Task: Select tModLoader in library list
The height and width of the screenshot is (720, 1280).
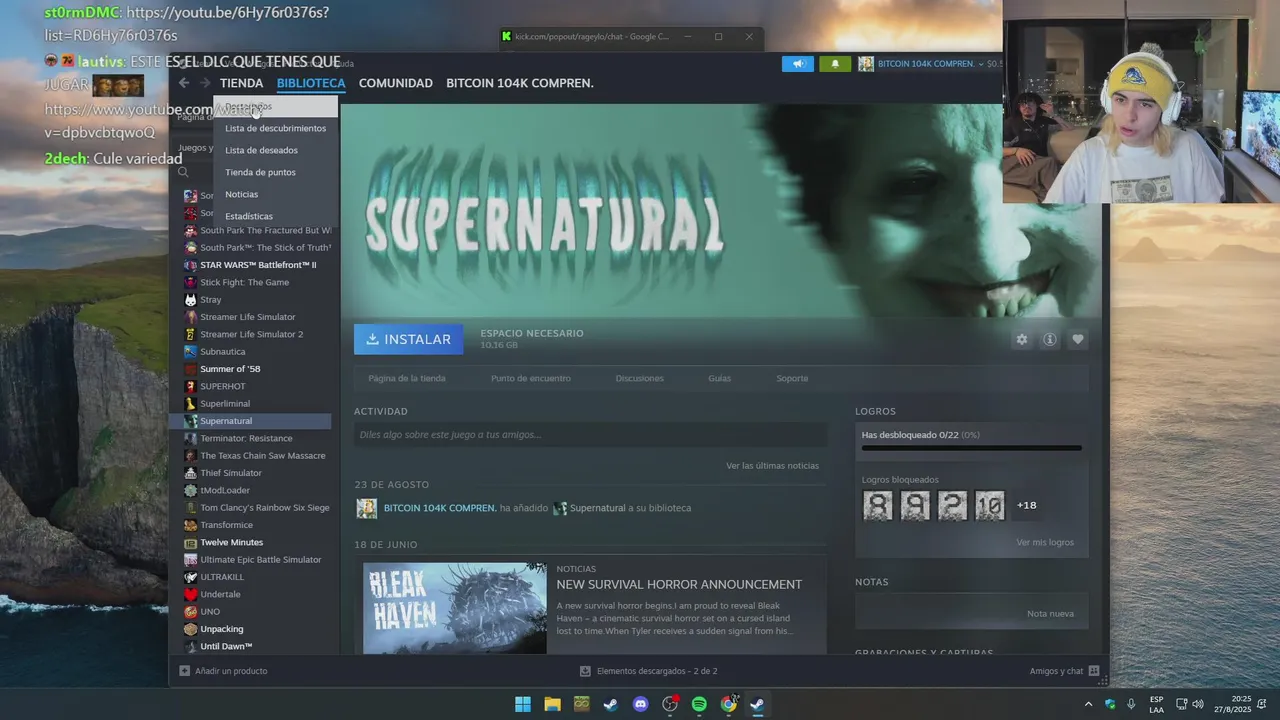Action: 225,490
